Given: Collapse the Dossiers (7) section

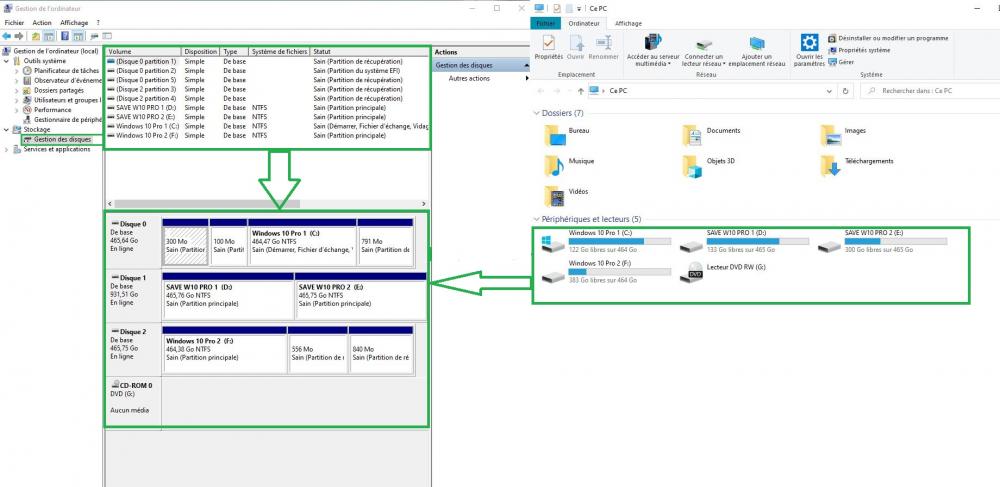Looking at the screenshot, I should coord(537,113).
